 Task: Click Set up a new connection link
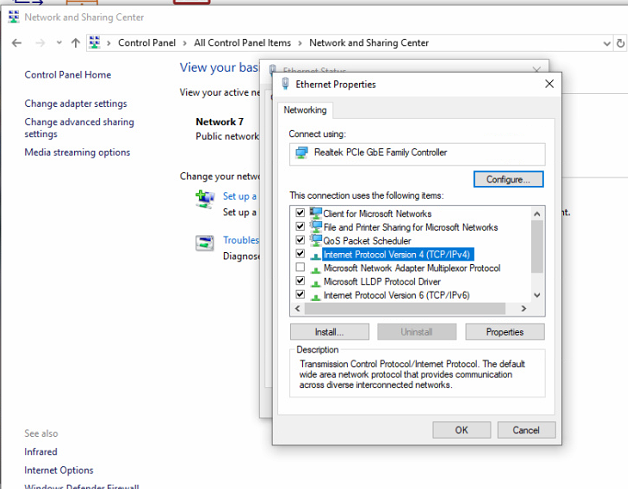click(x=240, y=196)
